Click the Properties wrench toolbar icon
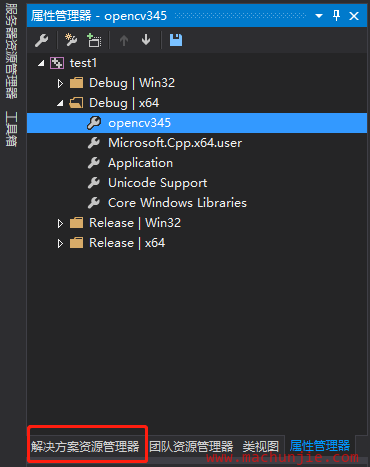Image resolution: width=370 pixels, height=467 pixels. tap(42, 40)
